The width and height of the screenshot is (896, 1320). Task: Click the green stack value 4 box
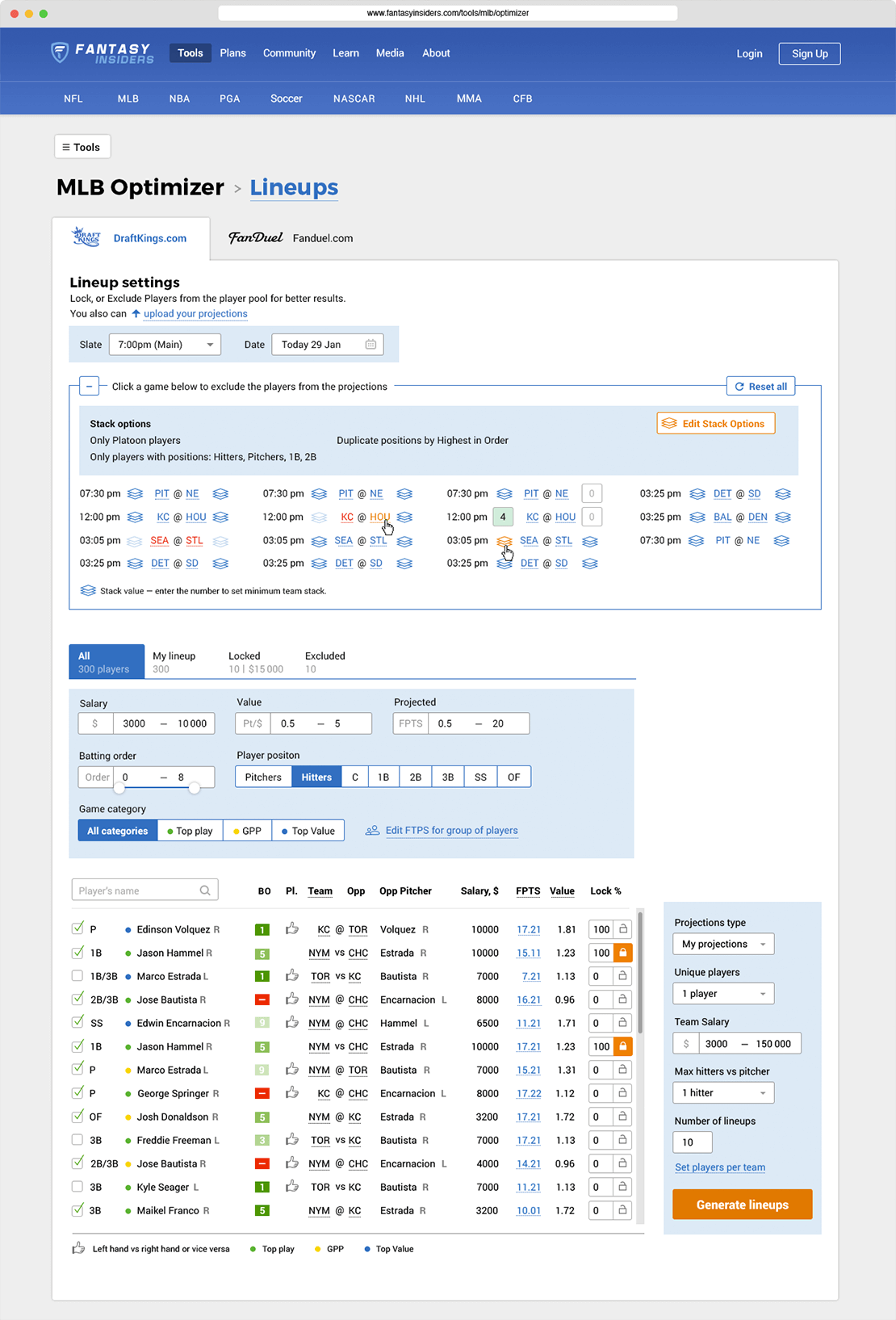pyautogui.click(x=502, y=517)
